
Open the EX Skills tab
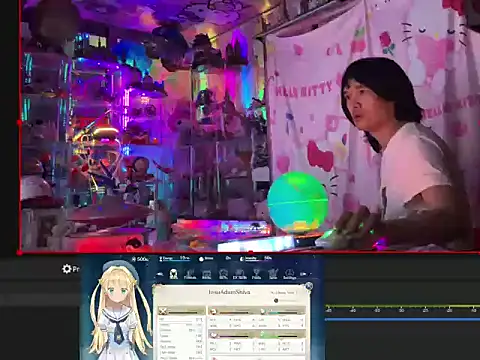[240, 274]
